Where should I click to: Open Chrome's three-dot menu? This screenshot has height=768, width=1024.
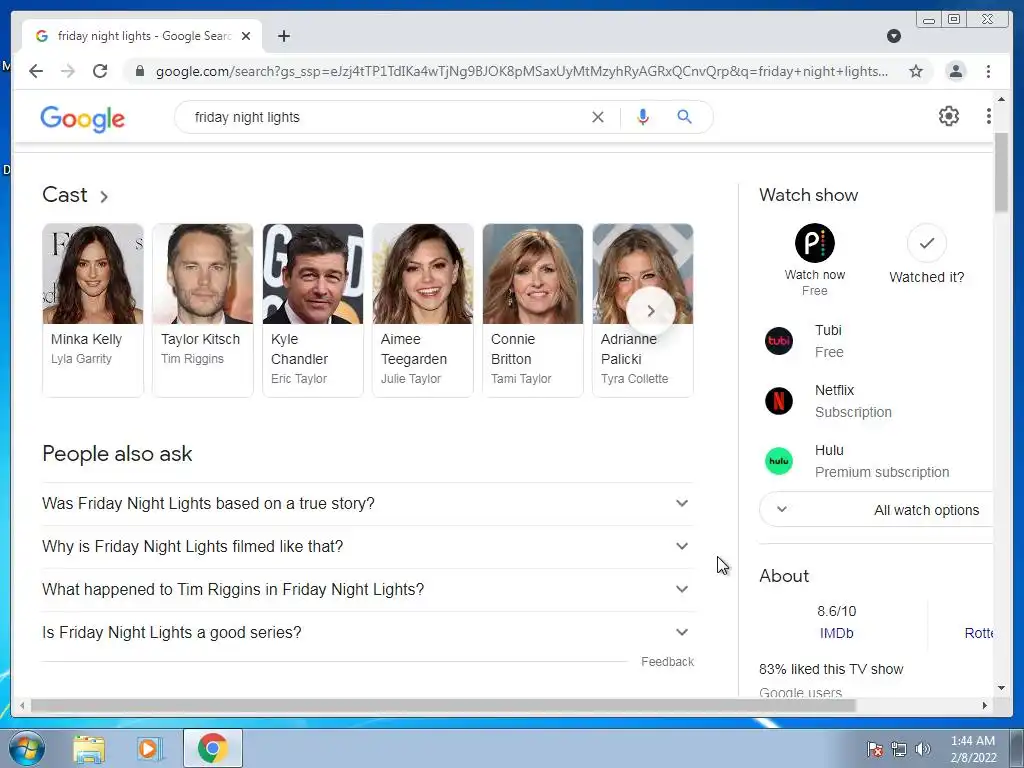pyautogui.click(x=988, y=71)
